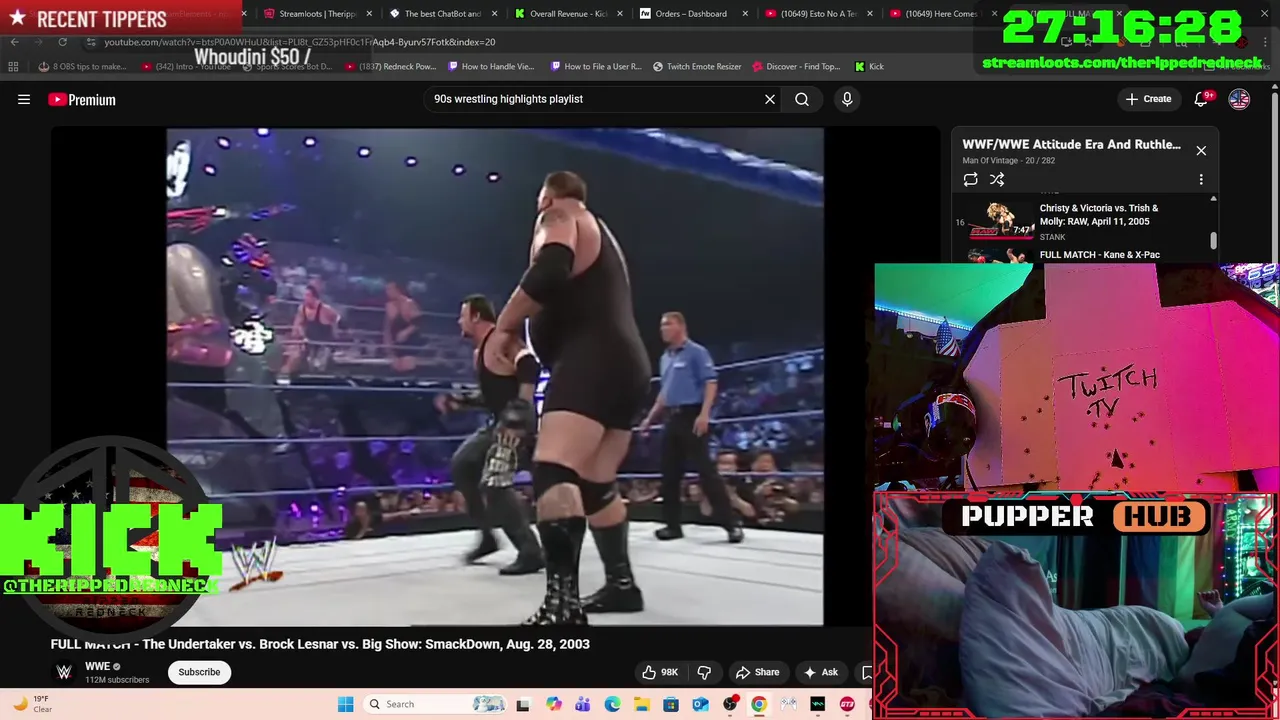Open playlist panel three-dot options
Image resolution: width=1280 pixels, height=720 pixels.
(x=1201, y=180)
